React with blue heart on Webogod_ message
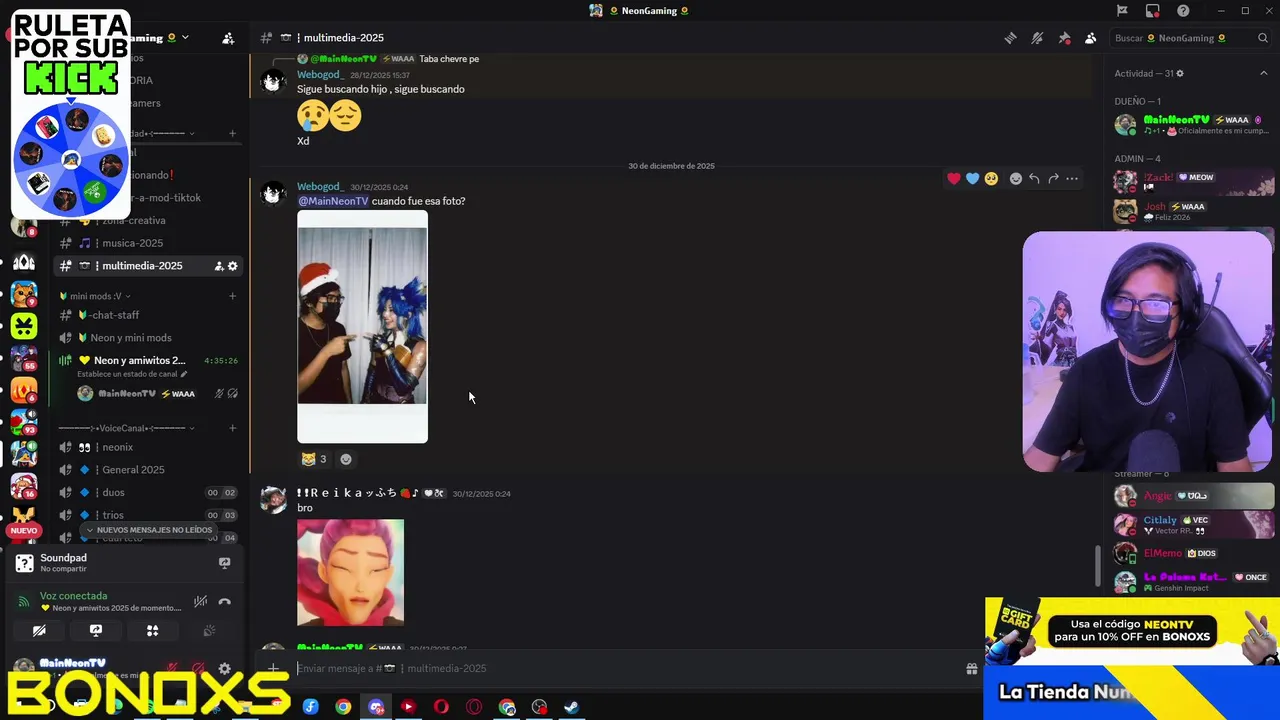1280x720 pixels. coord(972,179)
